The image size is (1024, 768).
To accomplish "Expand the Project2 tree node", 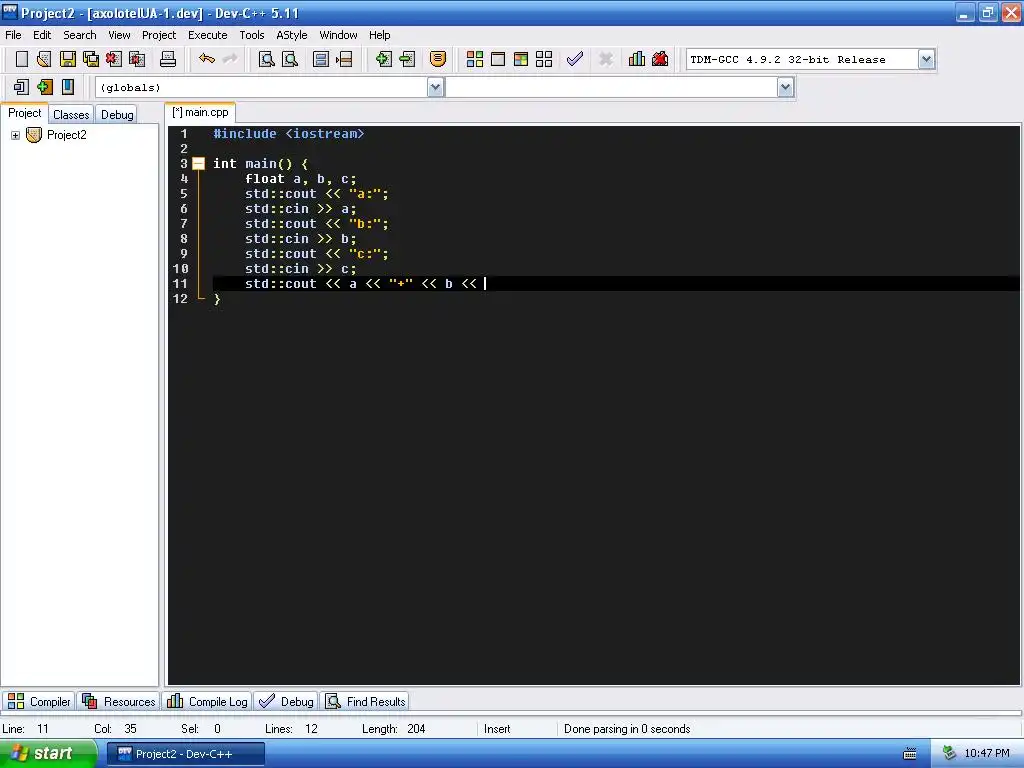I will coord(15,135).
